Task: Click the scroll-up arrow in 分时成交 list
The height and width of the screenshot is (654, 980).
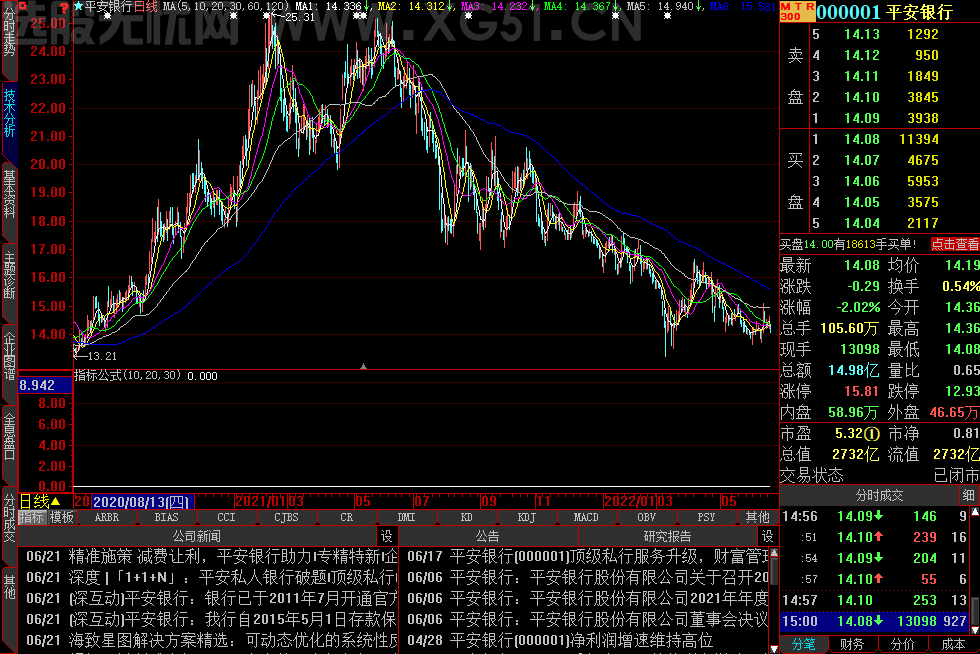Action: [975, 512]
